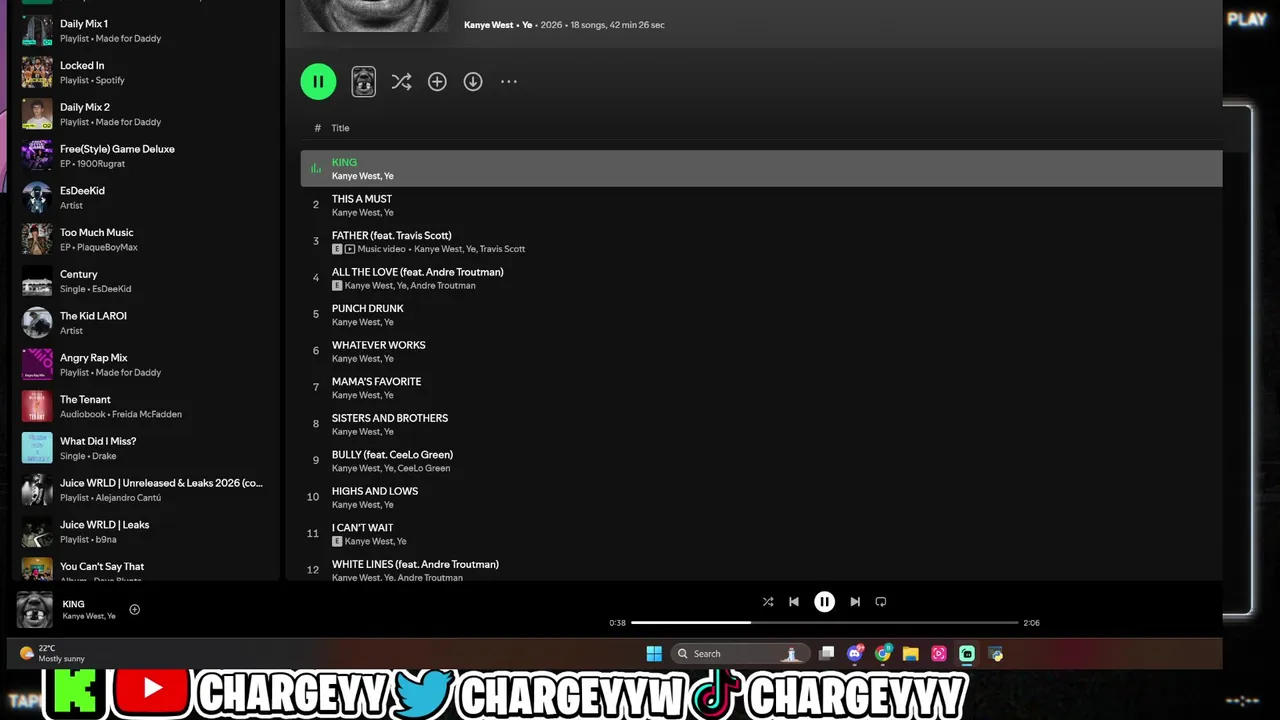The image size is (1280, 720).
Task: Click the music video icon on FATHER
Action: pyautogui.click(x=350, y=249)
